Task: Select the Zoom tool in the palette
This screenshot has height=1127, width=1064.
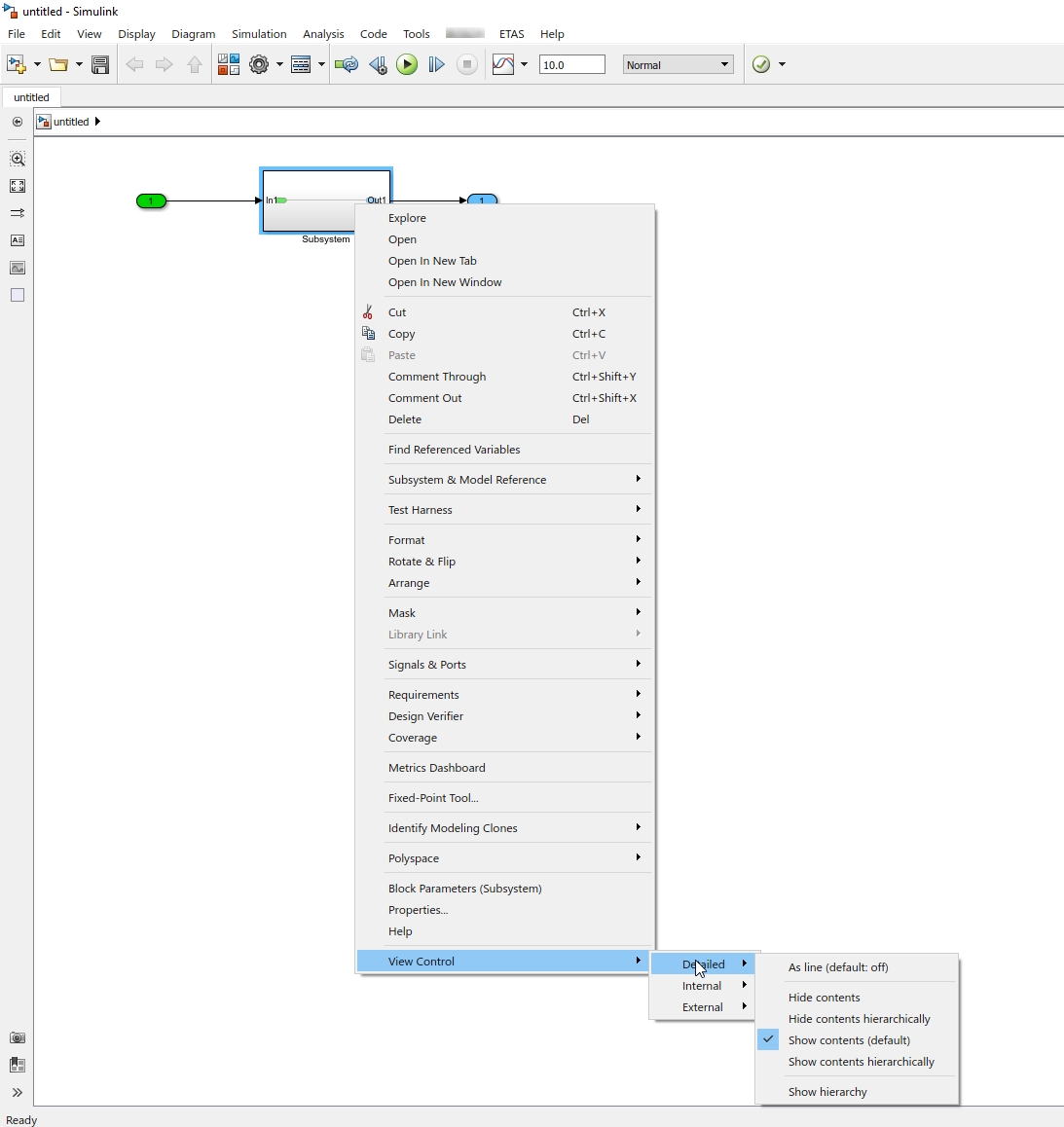Action: pyautogui.click(x=18, y=159)
